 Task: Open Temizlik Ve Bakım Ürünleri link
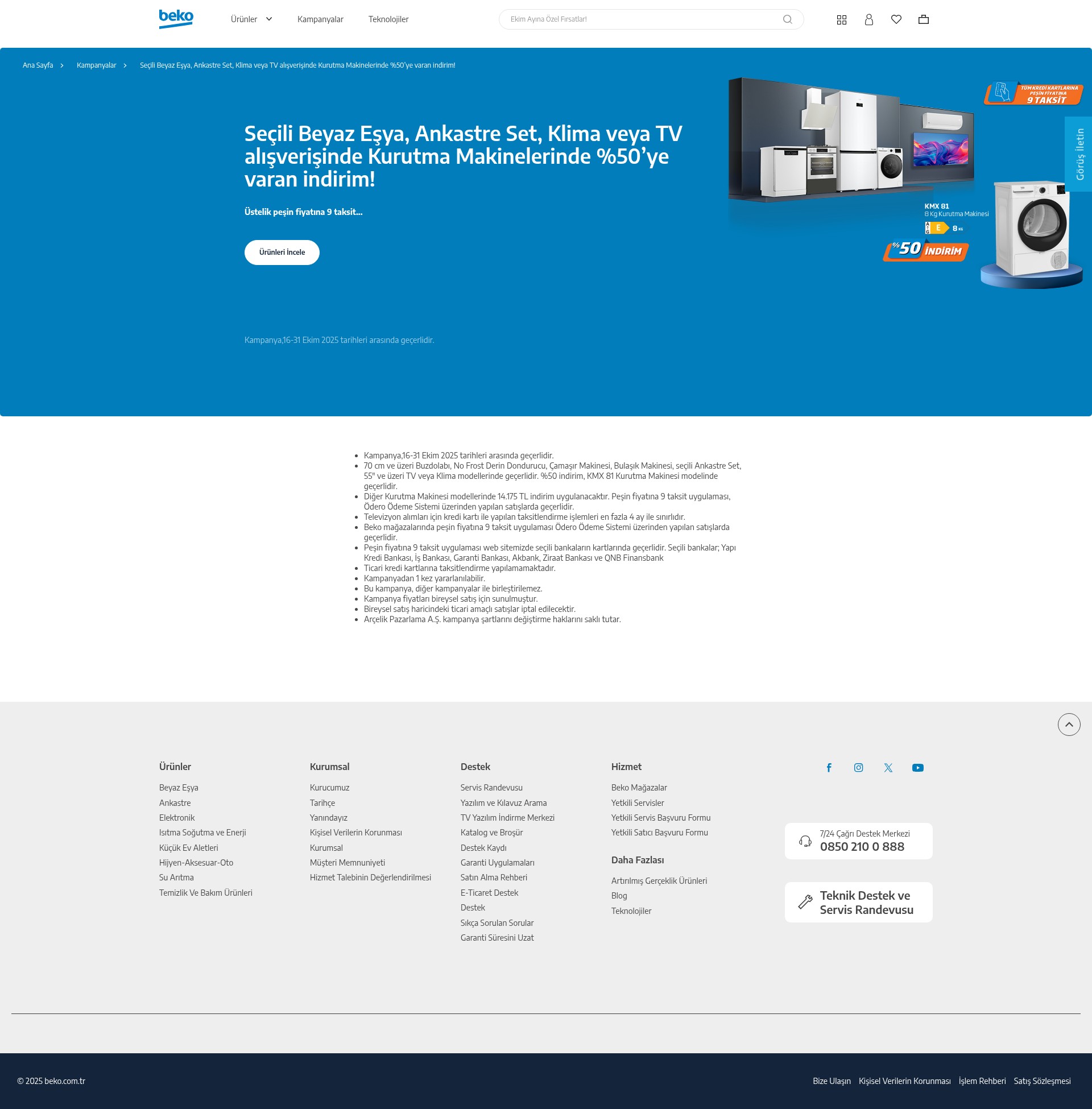coord(206,893)
